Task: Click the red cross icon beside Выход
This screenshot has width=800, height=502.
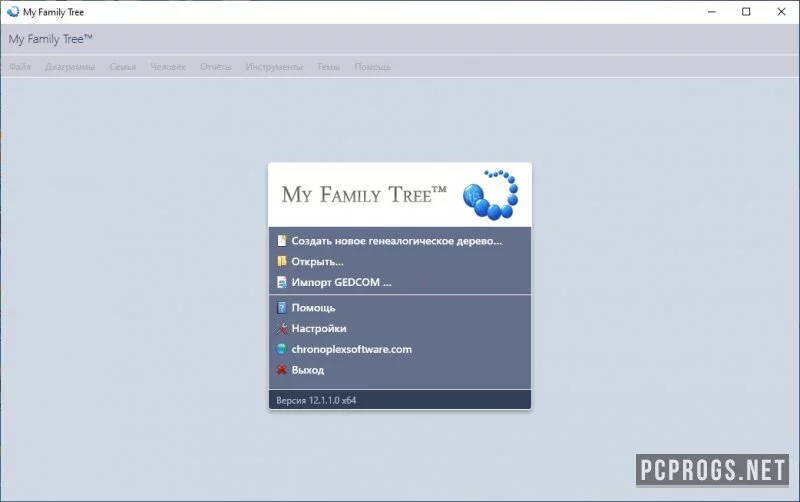Action: pyautogui.click(x=282, y=370)
